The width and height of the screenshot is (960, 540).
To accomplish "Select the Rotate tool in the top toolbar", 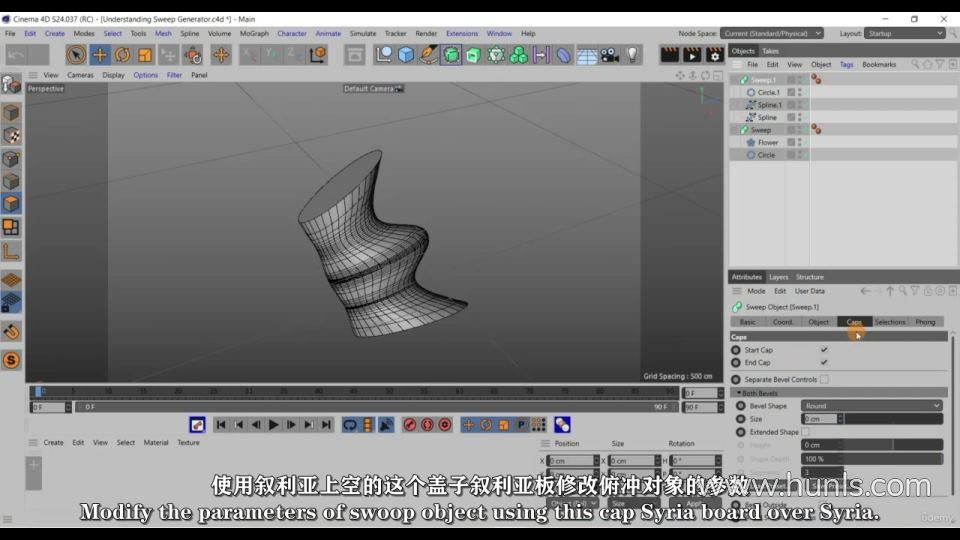I will pos(122,55).
